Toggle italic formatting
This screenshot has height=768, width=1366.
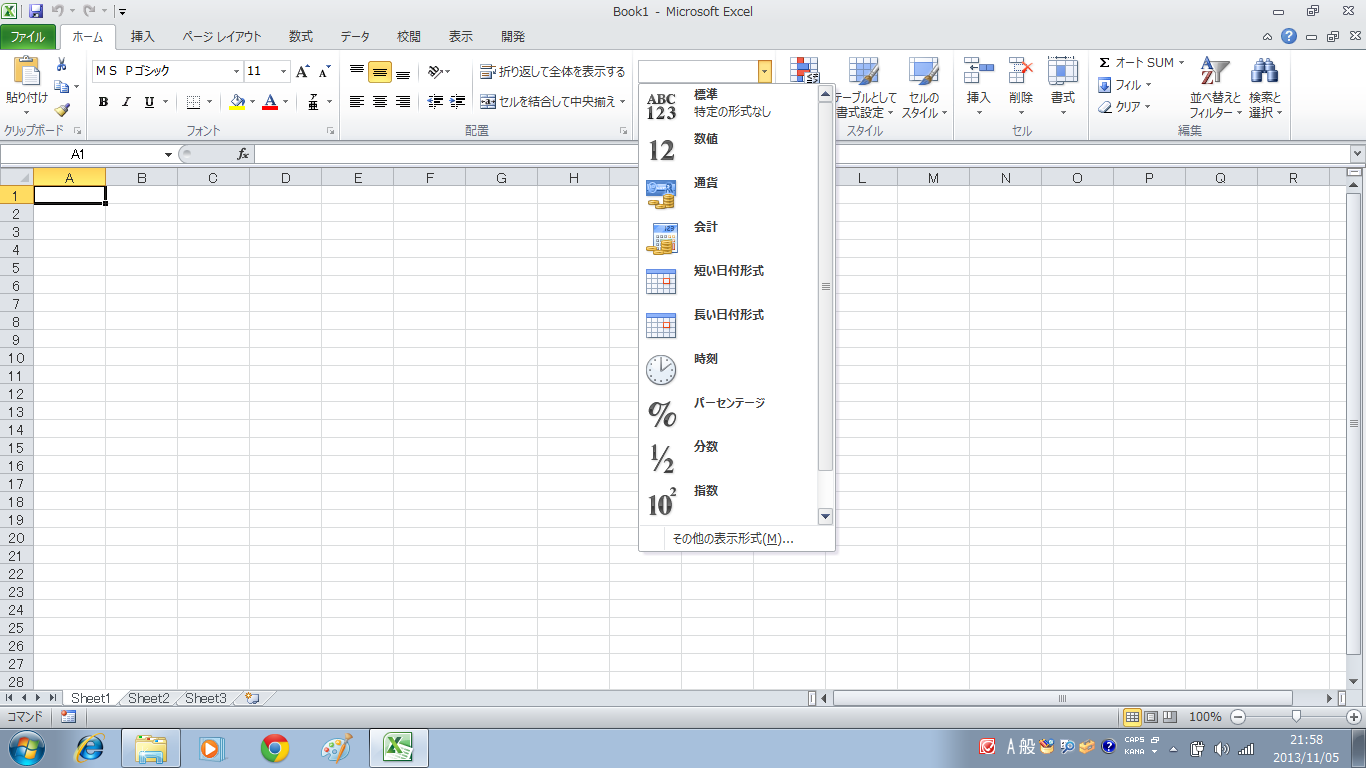click(126, 102)
